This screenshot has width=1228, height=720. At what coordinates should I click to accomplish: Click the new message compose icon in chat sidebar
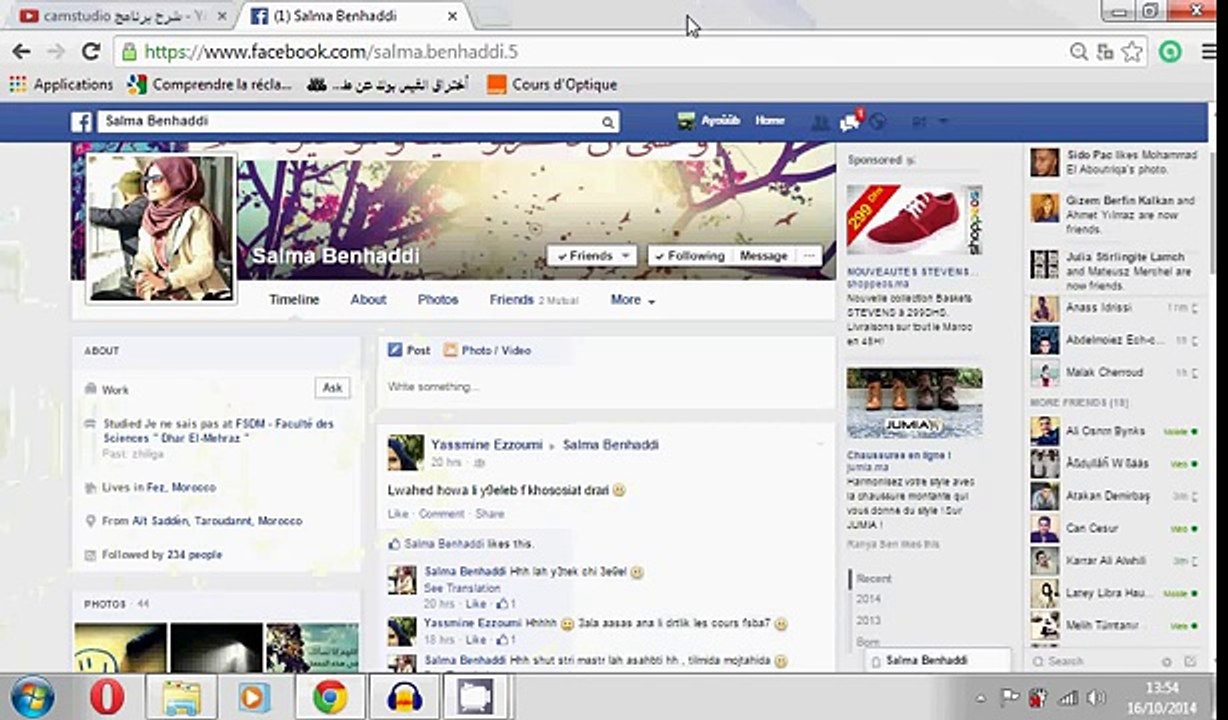click(x=1189, y=661)
